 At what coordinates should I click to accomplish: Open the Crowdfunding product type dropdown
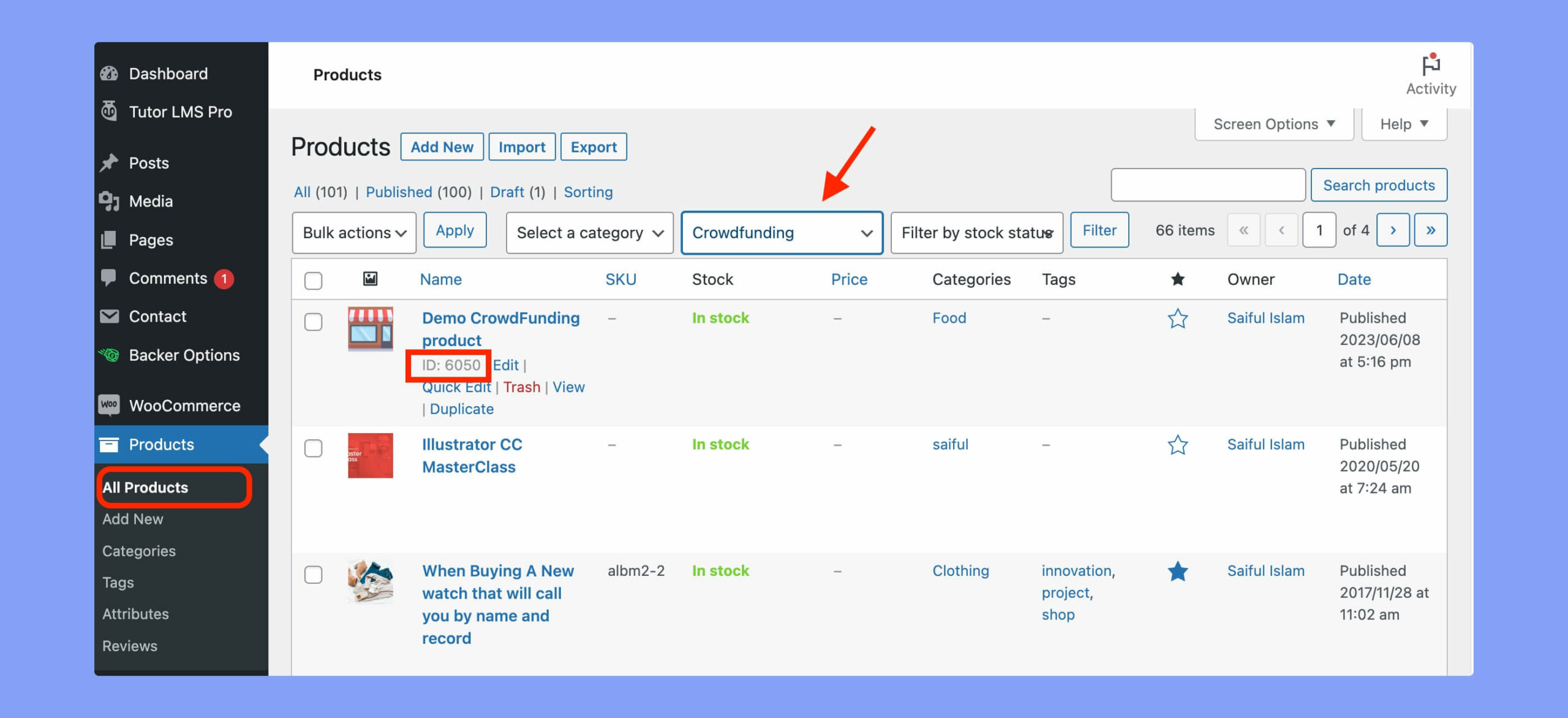[x=782, y=233]
